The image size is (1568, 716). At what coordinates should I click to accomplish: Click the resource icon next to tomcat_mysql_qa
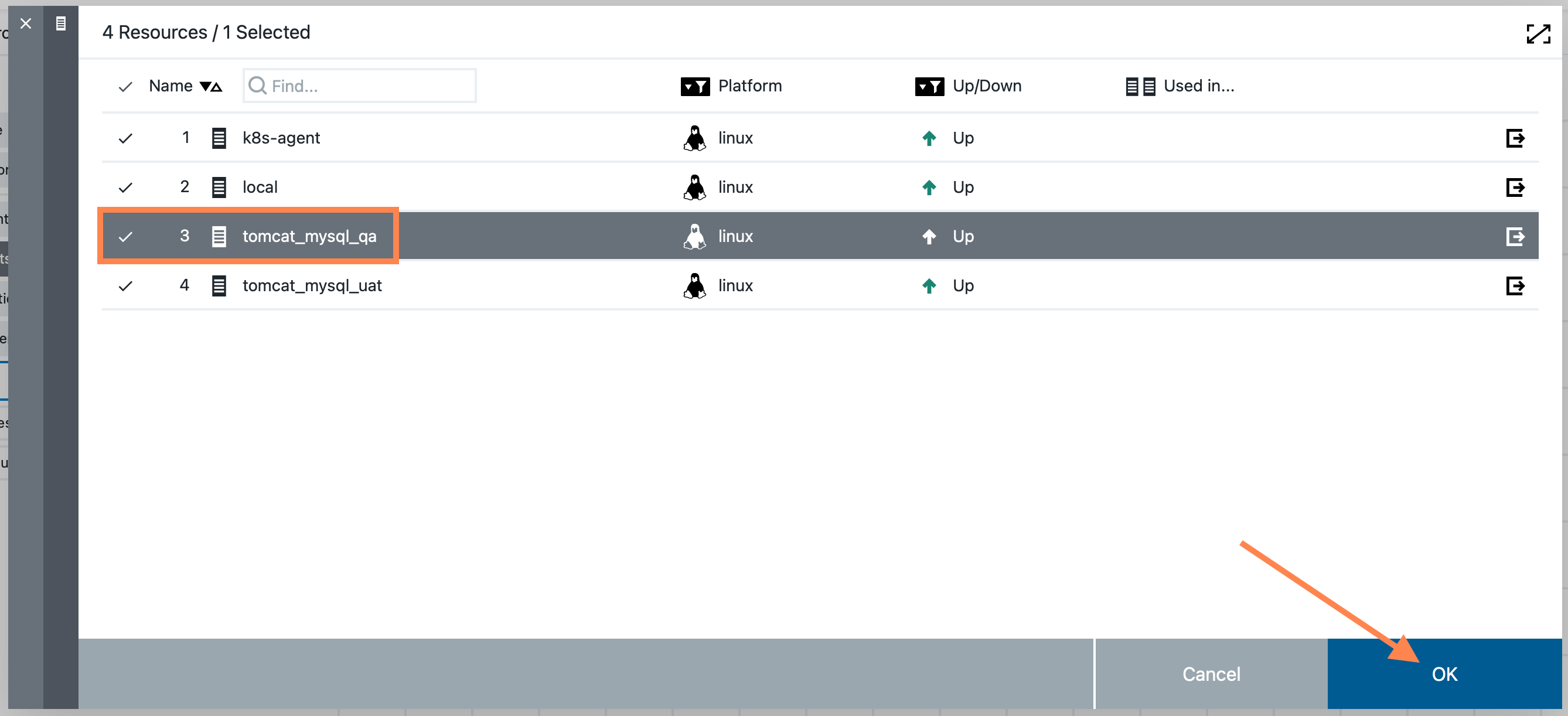[x=219, y=236]
